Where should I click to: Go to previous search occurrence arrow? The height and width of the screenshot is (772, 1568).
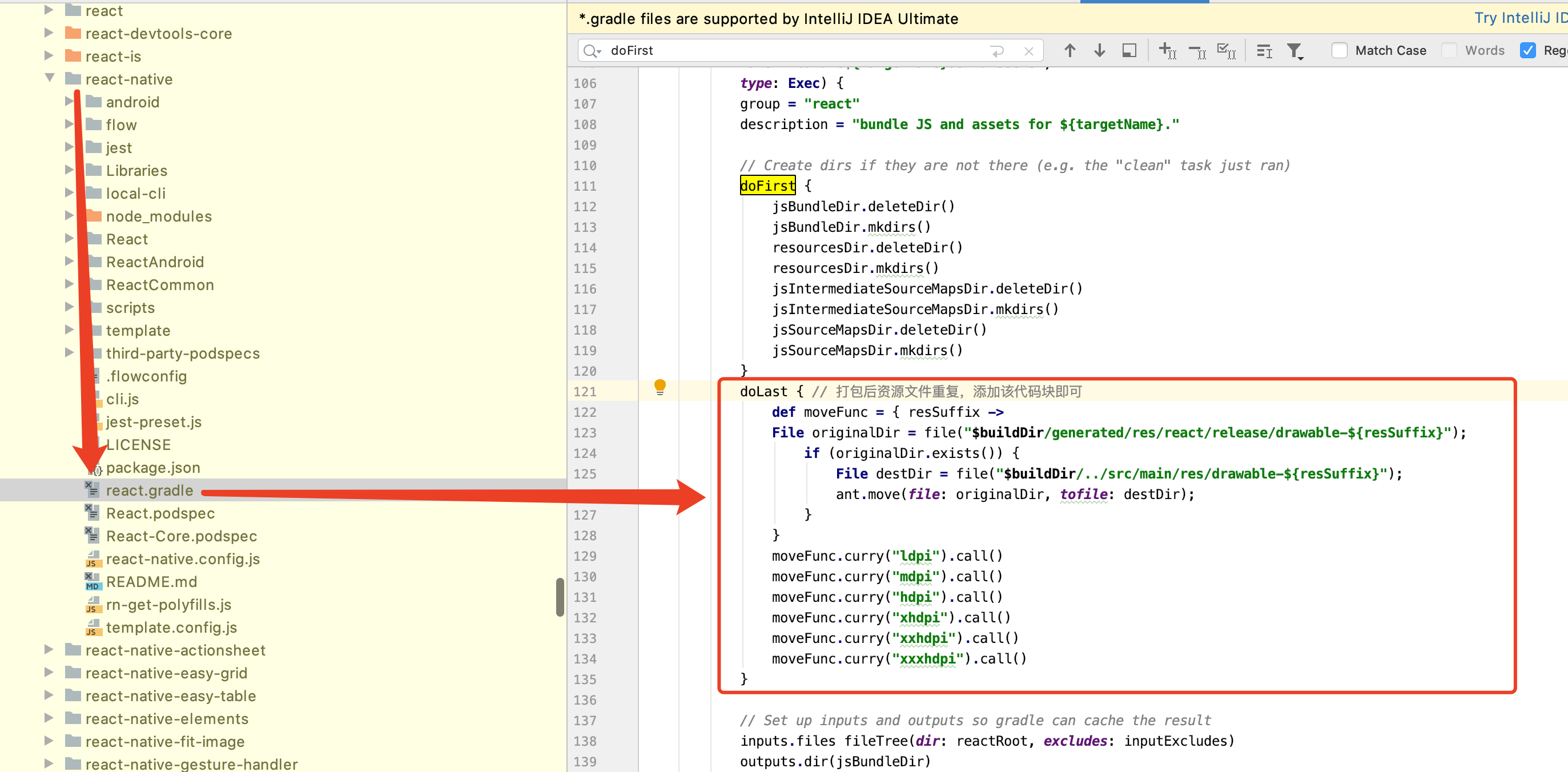tap(1070, 50)
